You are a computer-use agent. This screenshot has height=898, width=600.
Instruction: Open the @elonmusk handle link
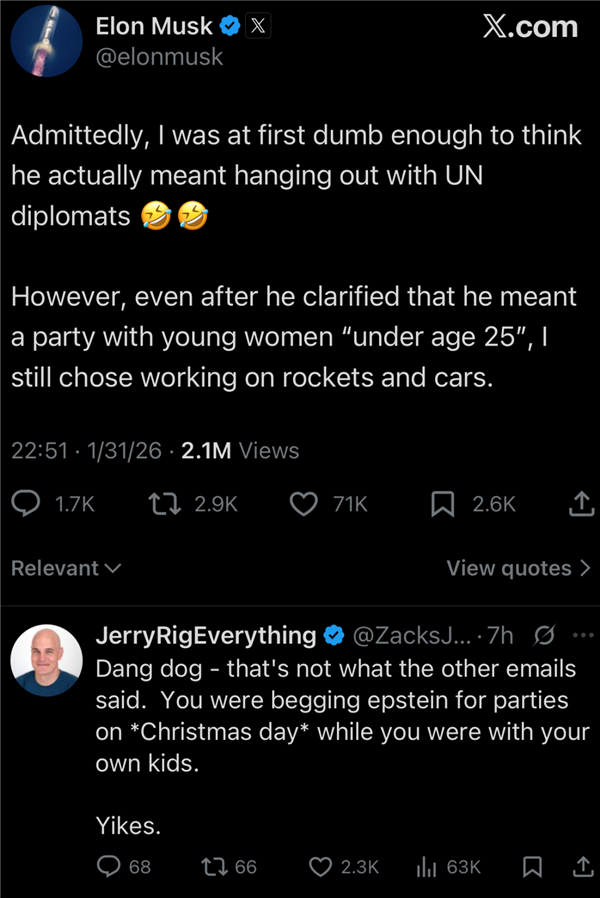[159, 57]
